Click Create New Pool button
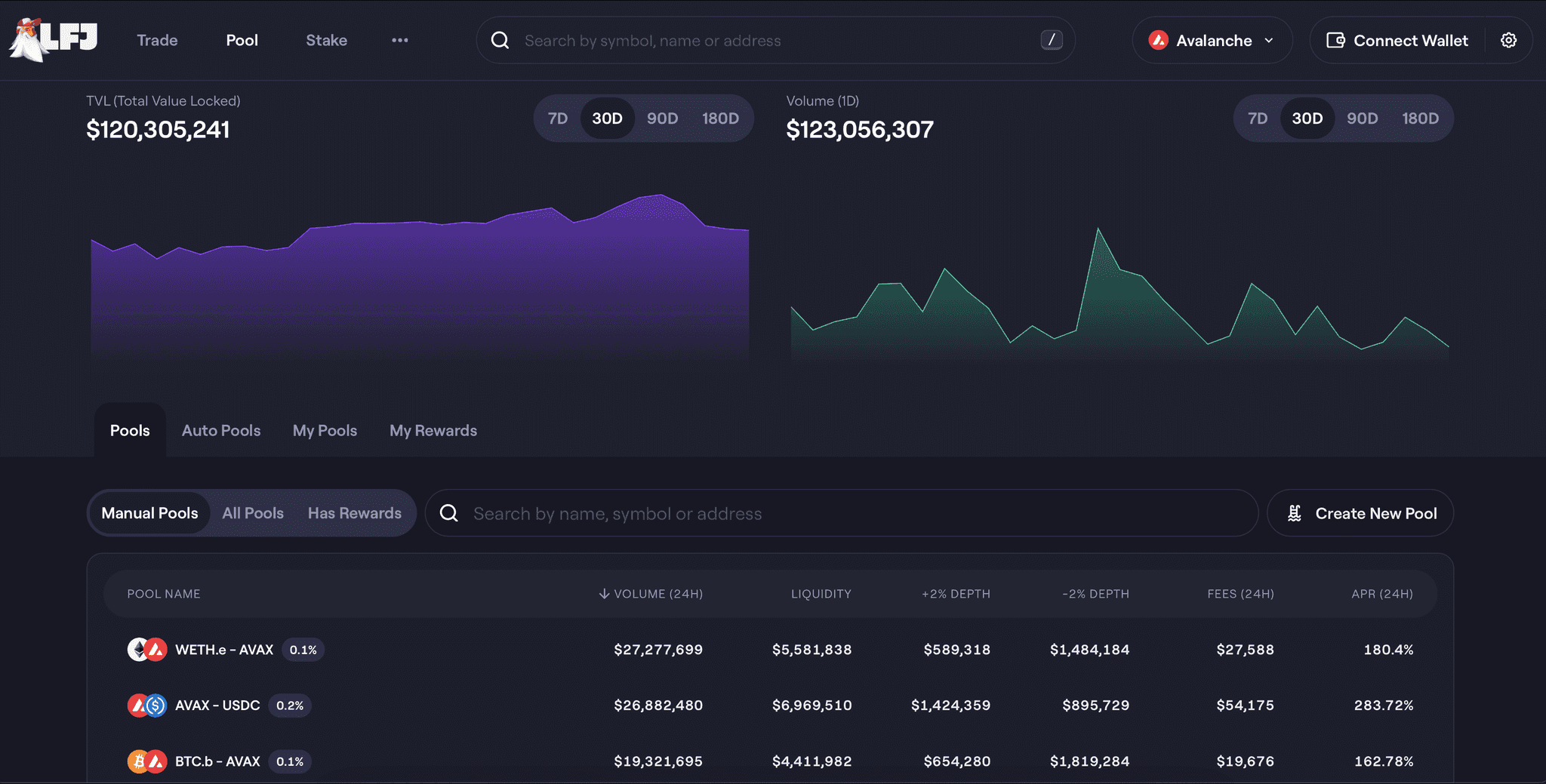The image size is (1546, 784). coord(1360,513)
